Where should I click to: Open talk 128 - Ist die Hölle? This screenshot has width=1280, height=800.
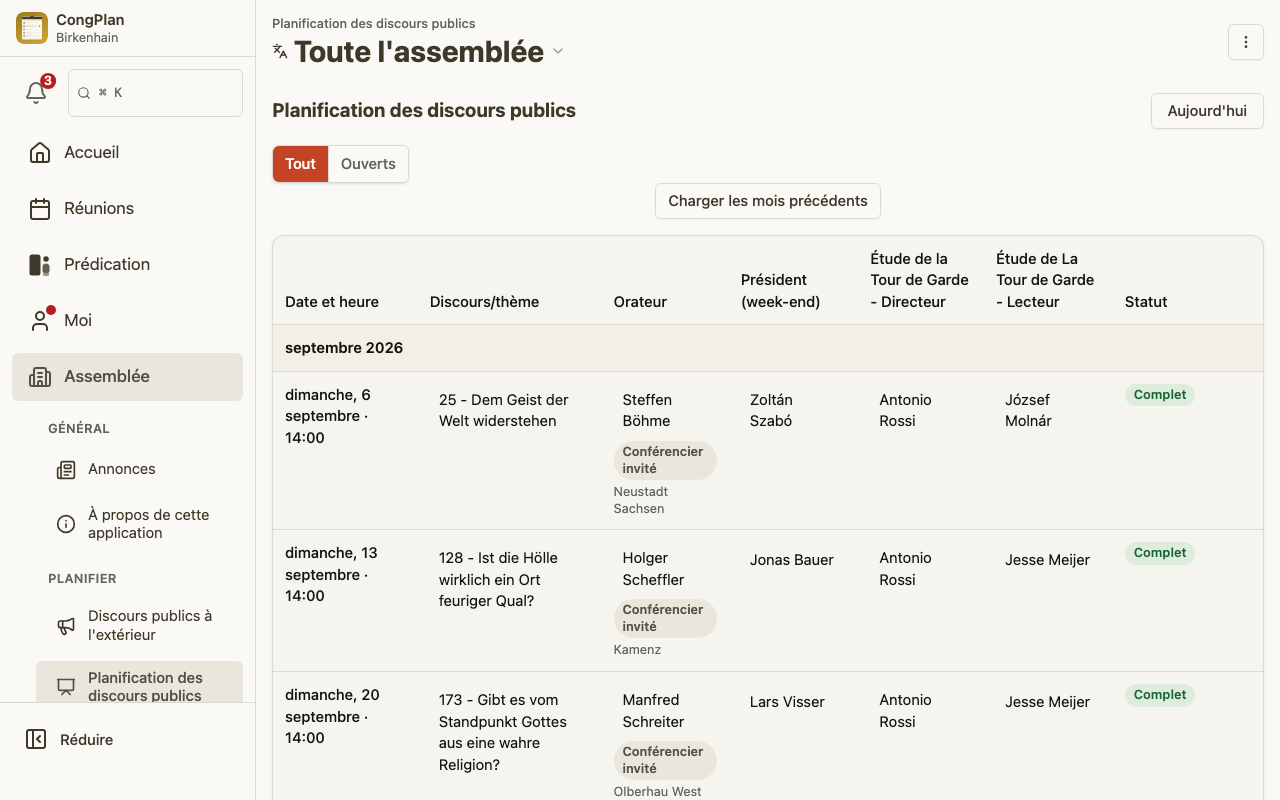coord(498,579)
